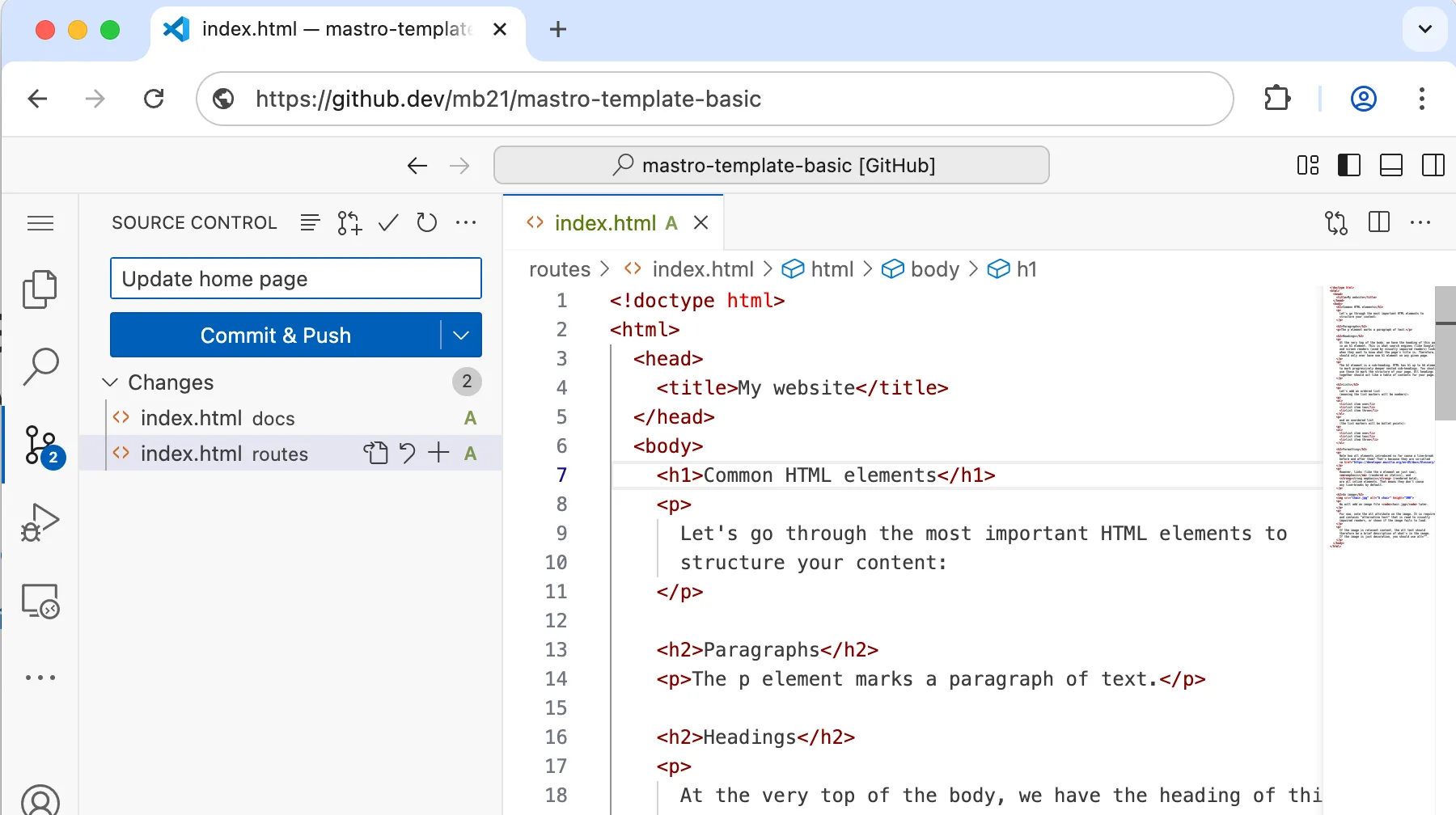Open the browser tab search dropdown
Image resolution: width=1456 pixels, height=815 pixels.
1425,29
